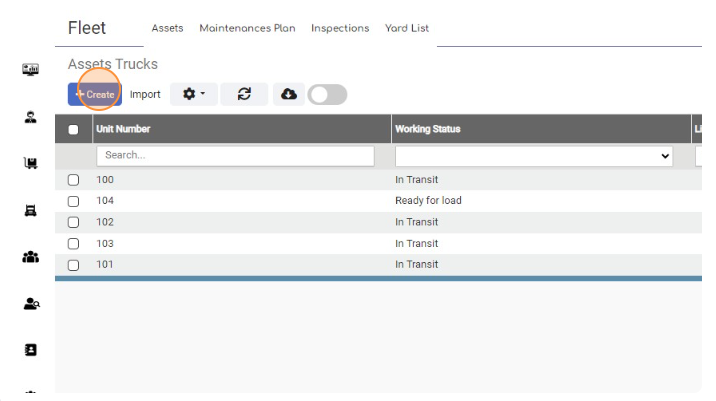Click the Fleet heading
The width and height of the screenshot is (716, 401).
point(87,28)
